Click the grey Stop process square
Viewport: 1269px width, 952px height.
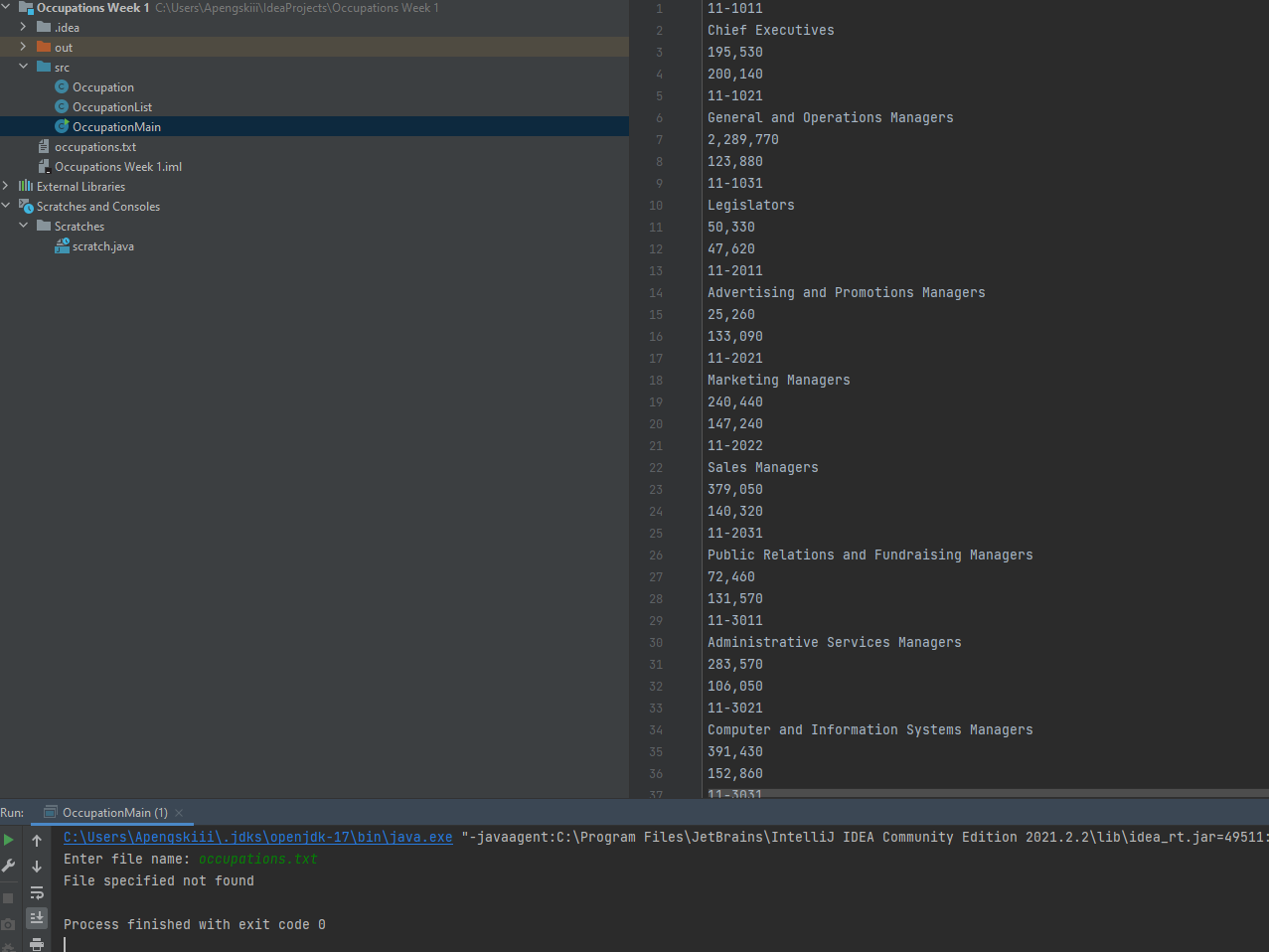pyautogui.click(x=9, y=897)
